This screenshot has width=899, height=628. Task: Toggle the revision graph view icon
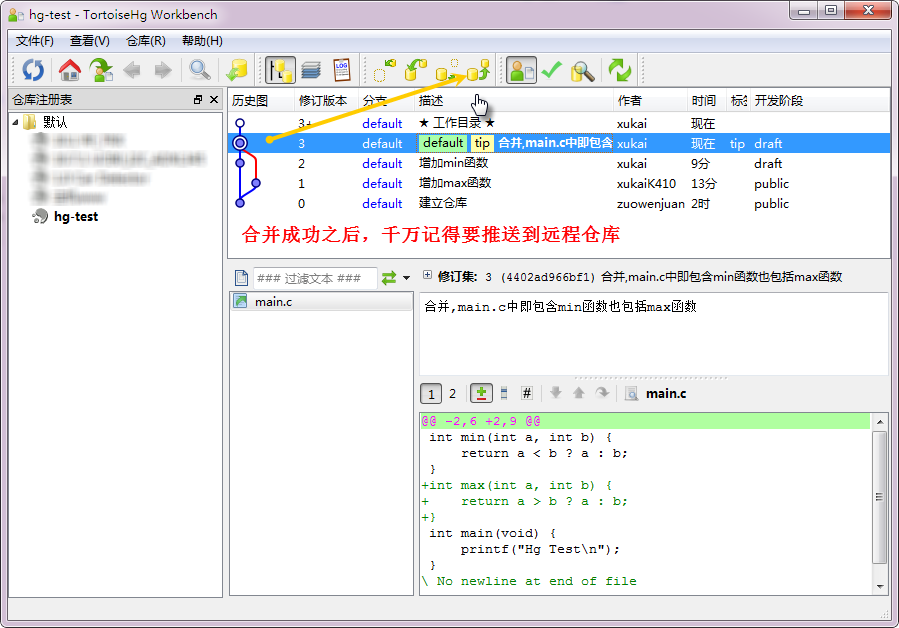pos(280,70)
